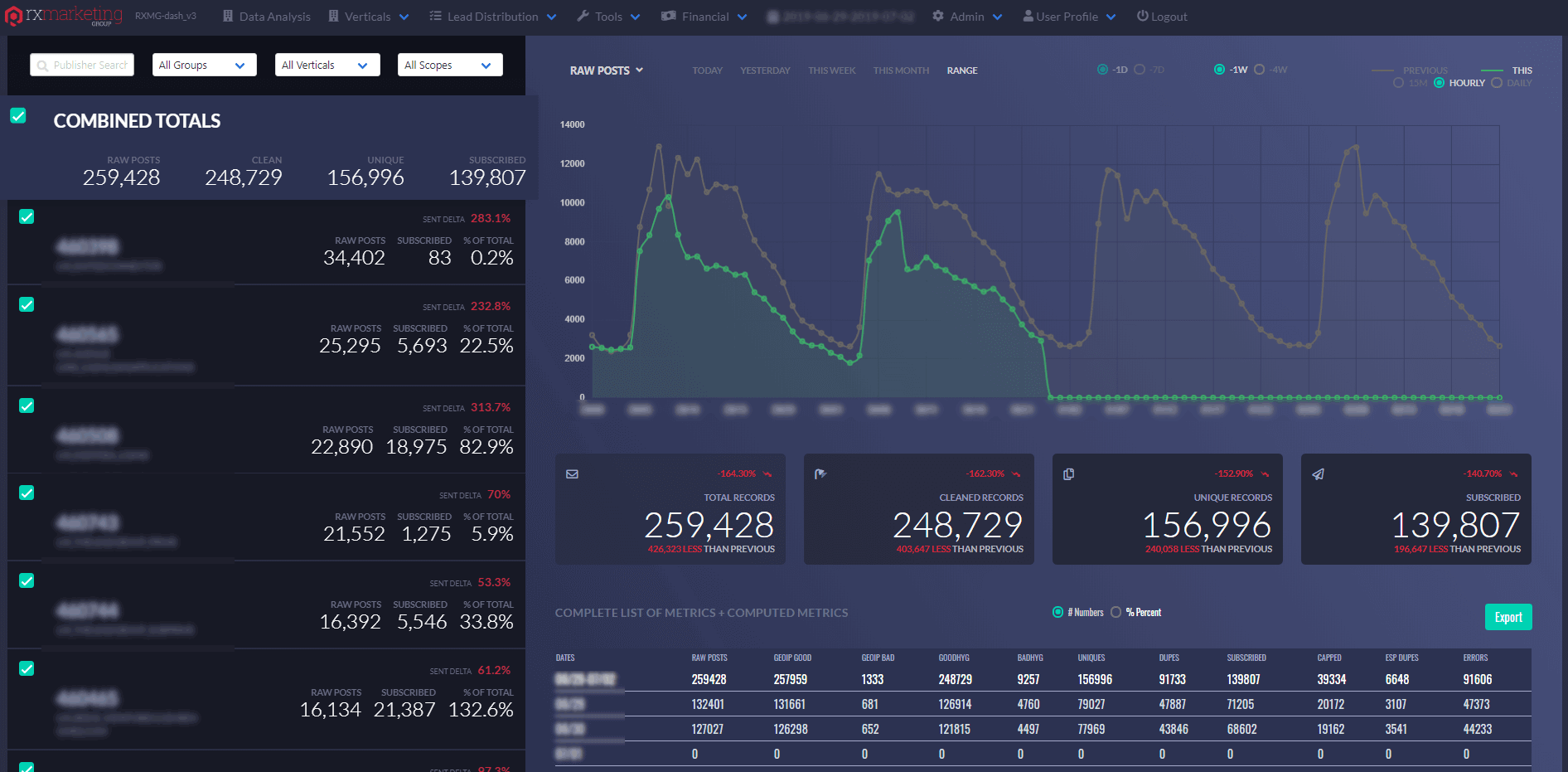Click the Data Analysis building icon

point(228,17)
